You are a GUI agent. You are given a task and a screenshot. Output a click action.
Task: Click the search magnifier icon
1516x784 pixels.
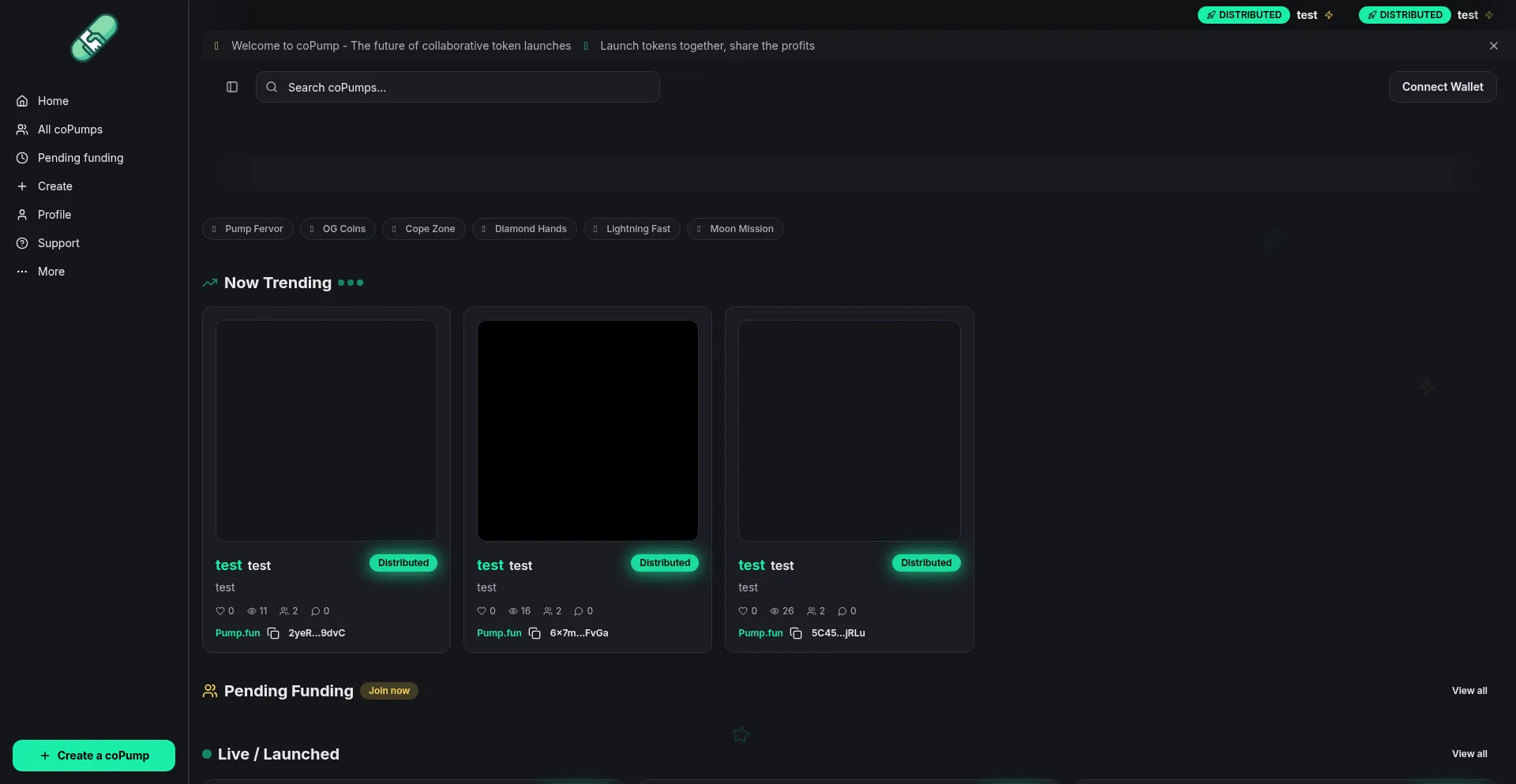(x=272, y=87)
